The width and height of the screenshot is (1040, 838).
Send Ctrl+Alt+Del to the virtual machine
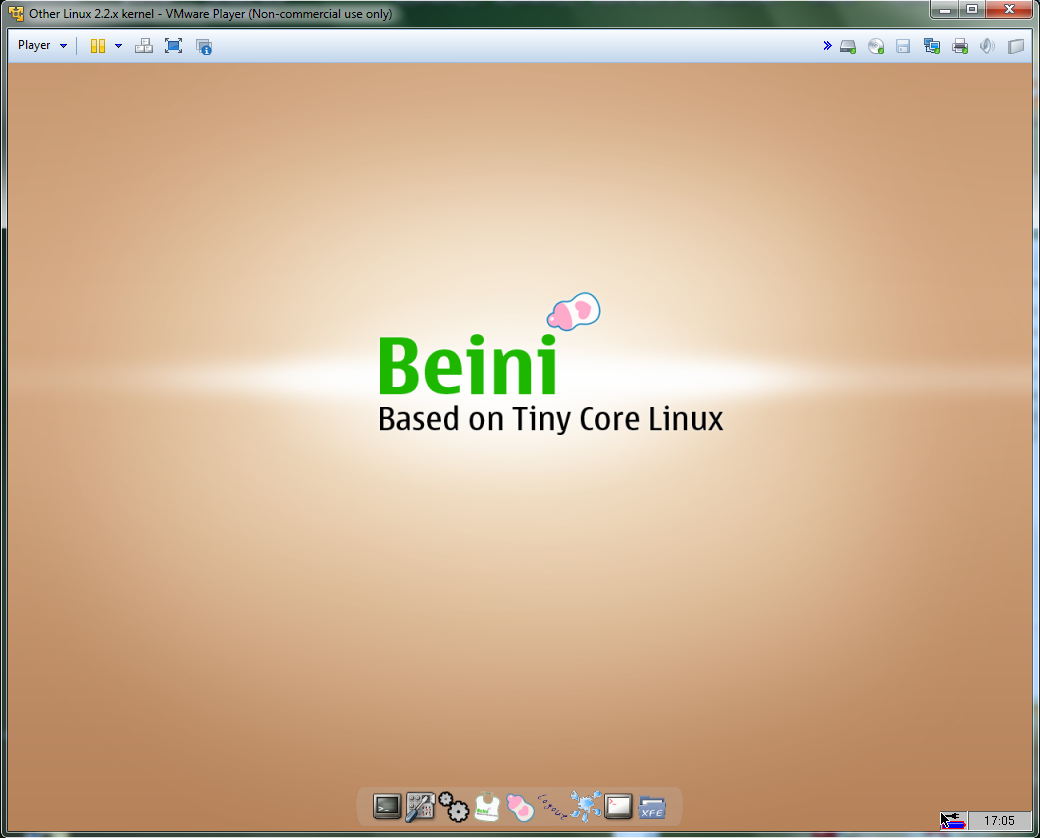tap(144, 46)
